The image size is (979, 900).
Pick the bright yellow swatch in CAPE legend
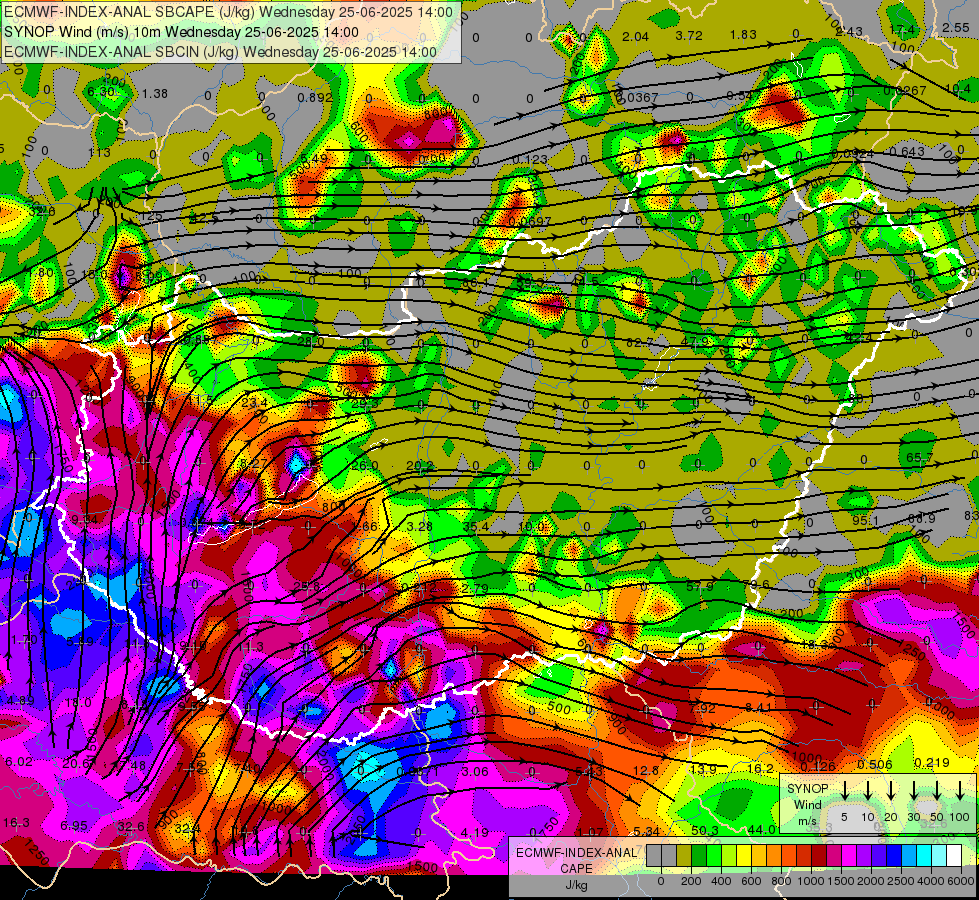(x=744, y=855)
